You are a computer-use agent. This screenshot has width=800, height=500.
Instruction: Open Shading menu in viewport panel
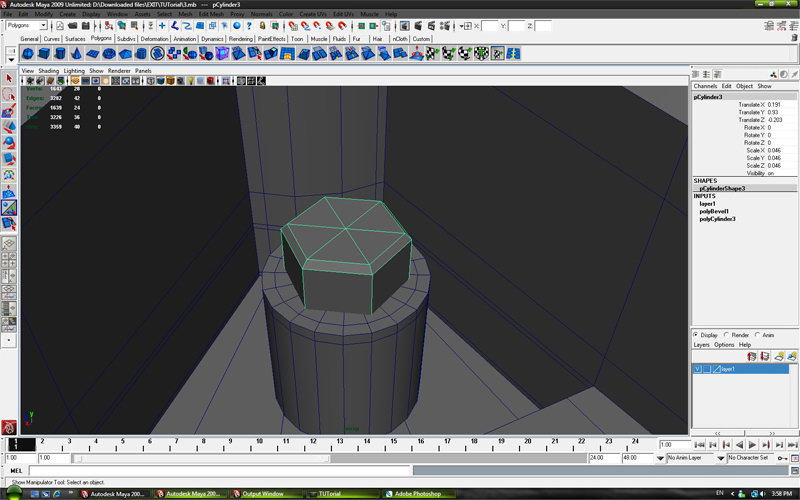pos(49,71)
